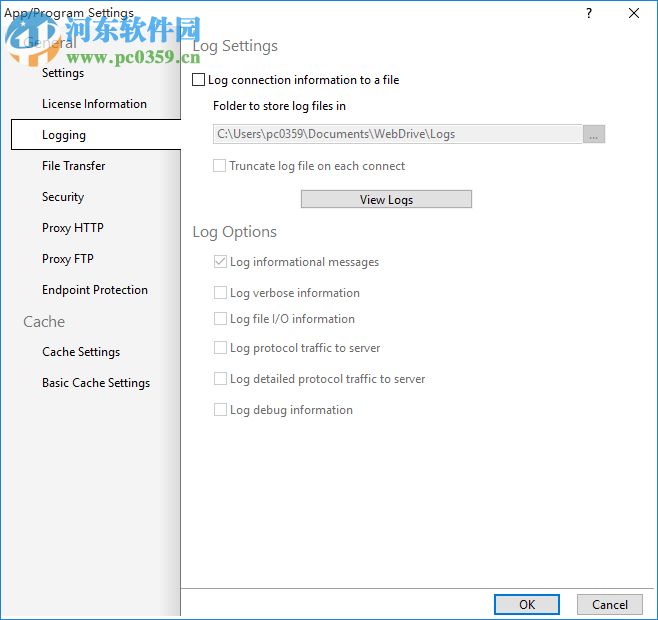
Task: Go to File Transfer settings
Action: (73, 166)
